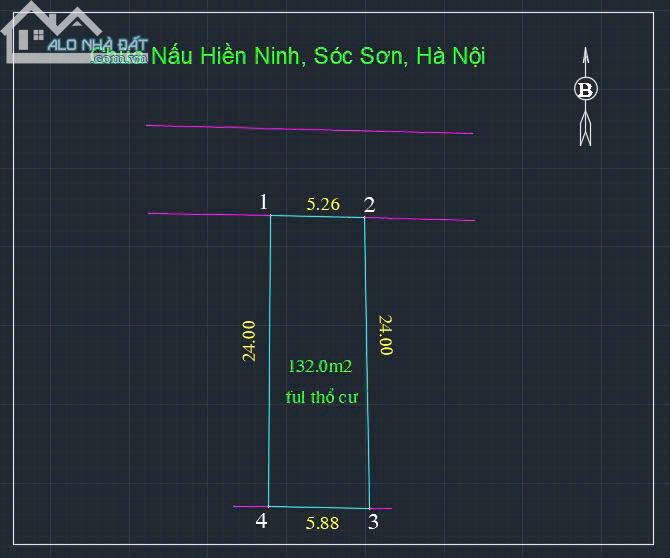The image size is (670, 558).
Task: Click the 5.88 bottom dimension text
Action: (324, 522)
